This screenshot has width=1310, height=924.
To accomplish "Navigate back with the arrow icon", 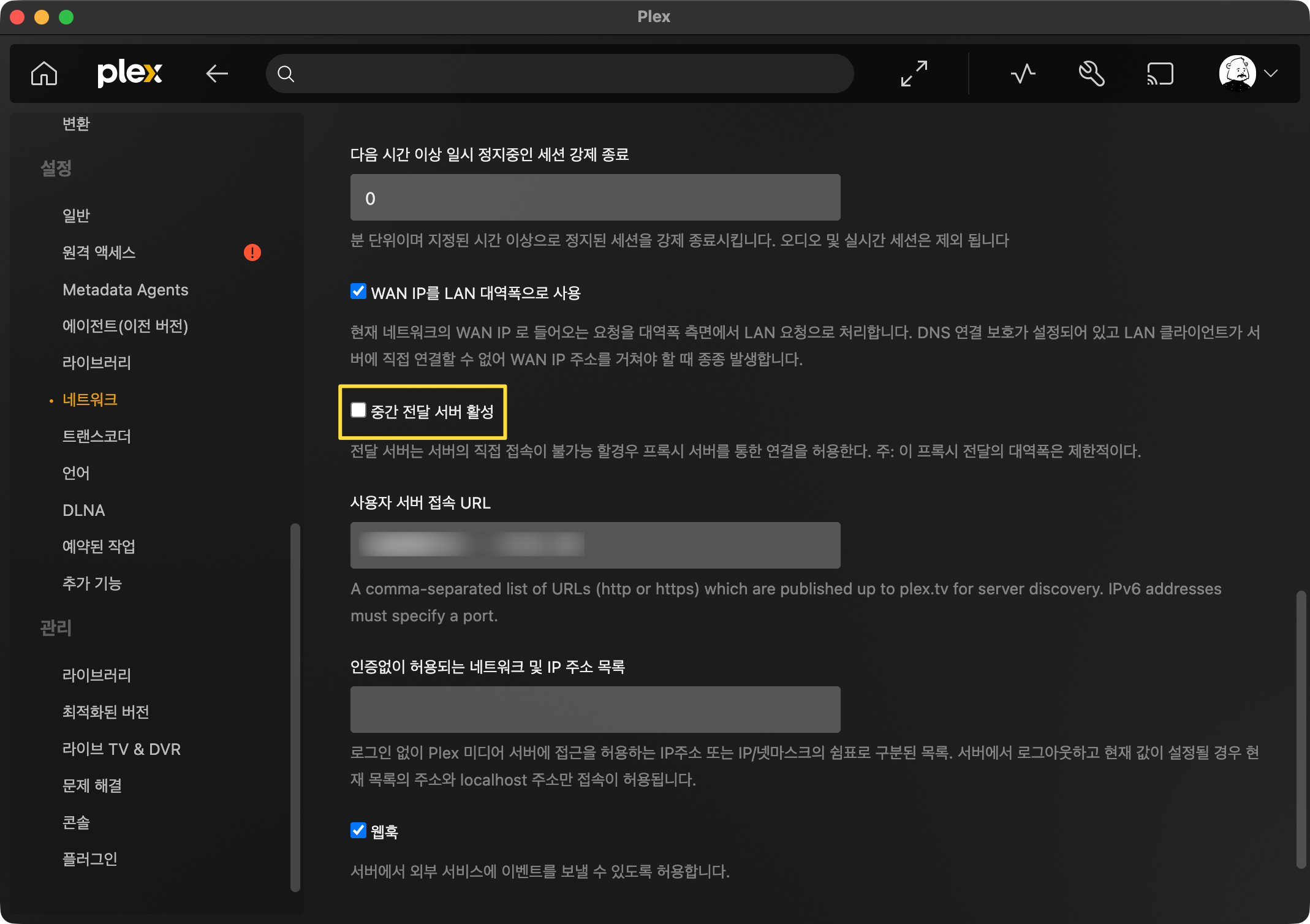I will pyautogui.click(x=217, y=74).
